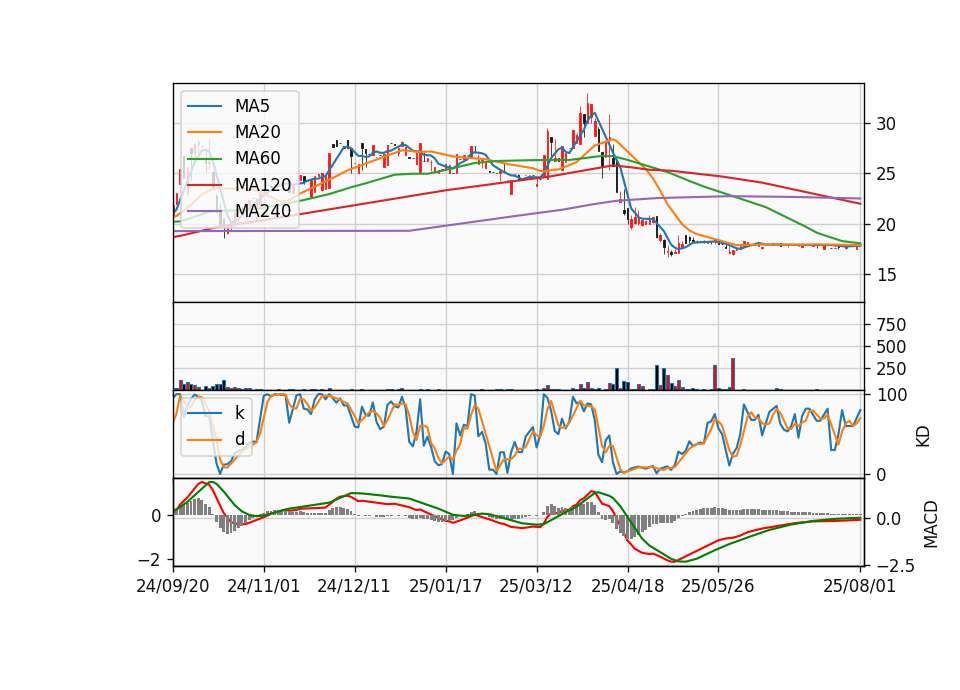This screenshot has height=690, width=960.
Task: Click the 25/08/01 date label
Action: [860, 586]
